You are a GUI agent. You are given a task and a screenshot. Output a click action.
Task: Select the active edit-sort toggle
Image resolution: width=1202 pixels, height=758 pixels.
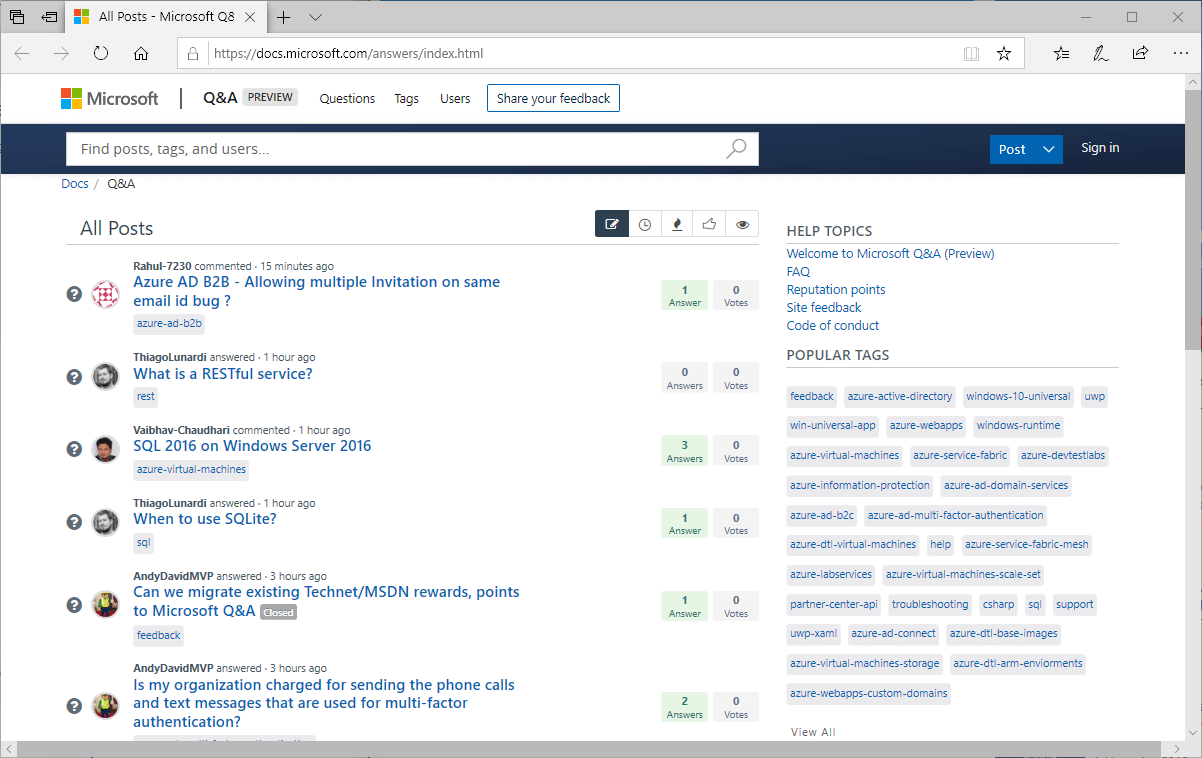(612, 225)
